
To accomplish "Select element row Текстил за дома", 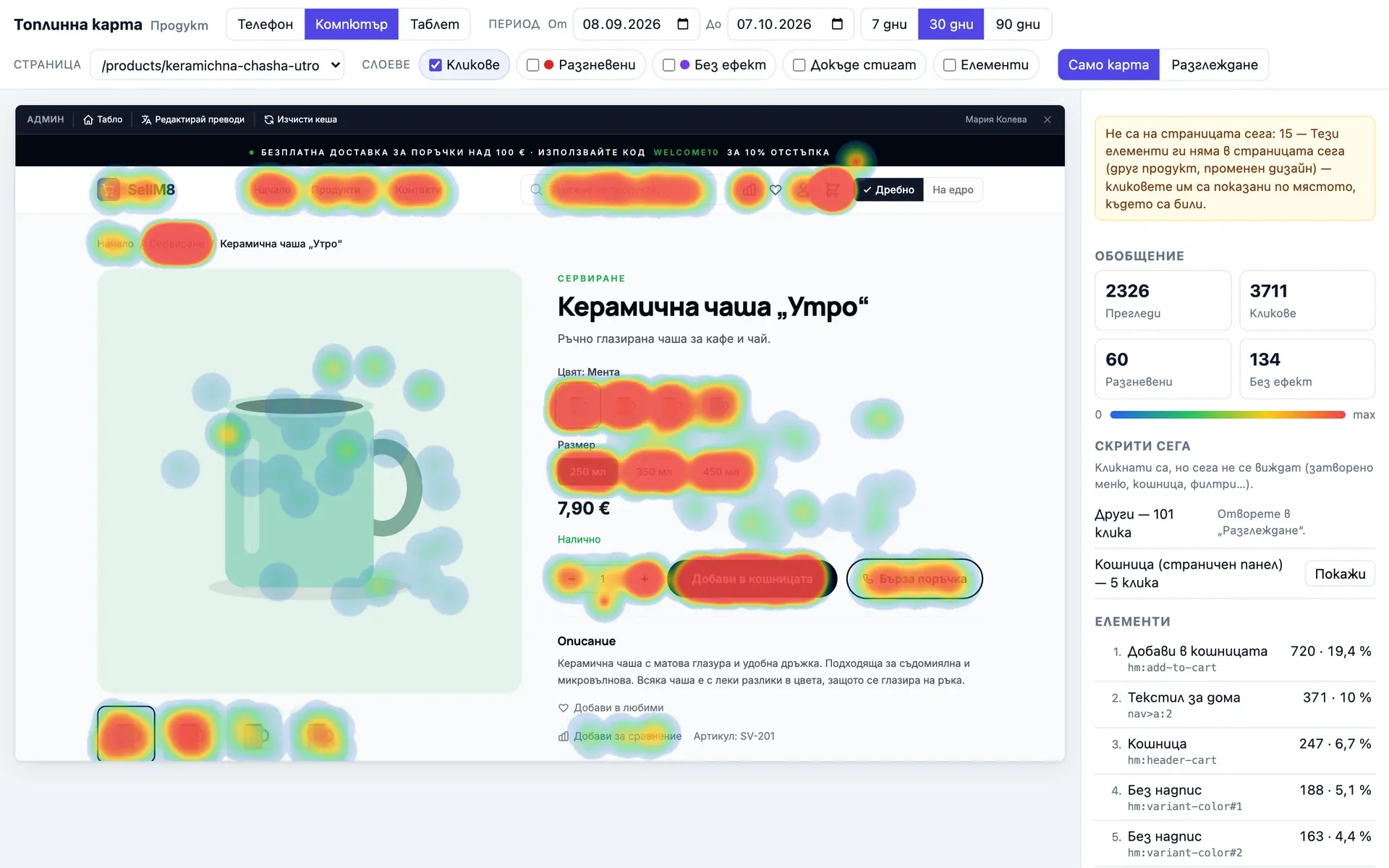I will (x=1235, y=705).
